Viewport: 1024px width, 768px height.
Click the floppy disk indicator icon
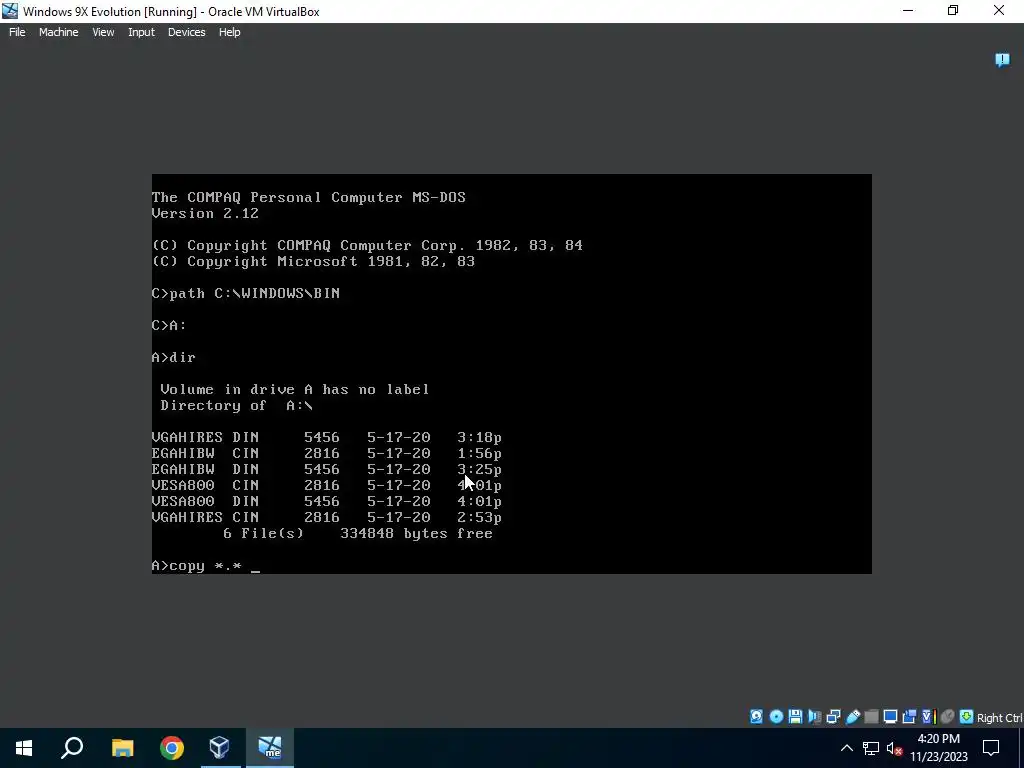(x=795, y=716)
